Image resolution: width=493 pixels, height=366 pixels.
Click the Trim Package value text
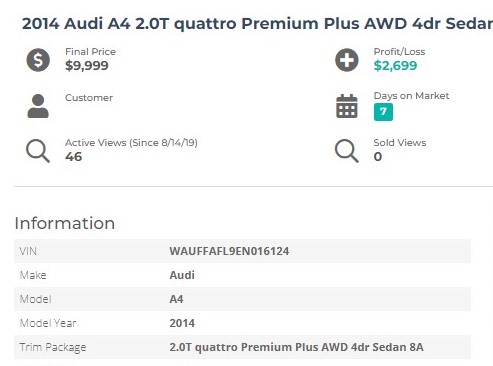coord(297,347)
